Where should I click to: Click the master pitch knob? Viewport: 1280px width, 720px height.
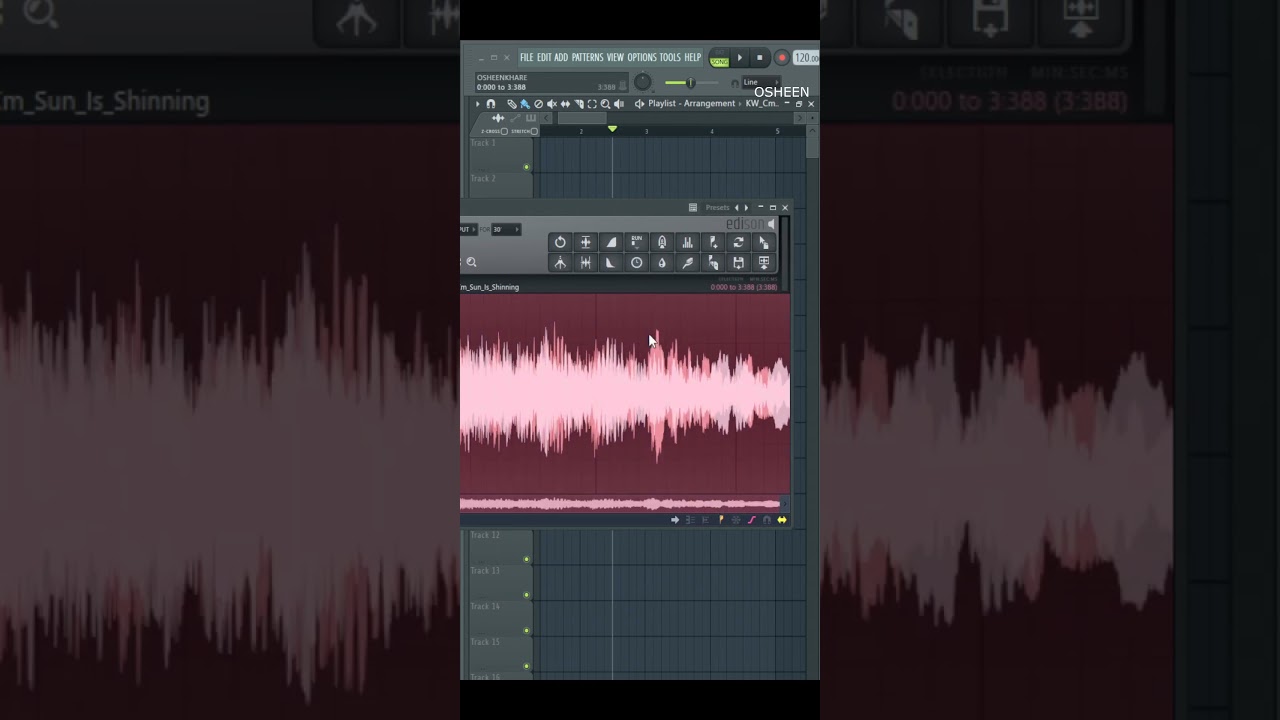click(x=643, y=82)
